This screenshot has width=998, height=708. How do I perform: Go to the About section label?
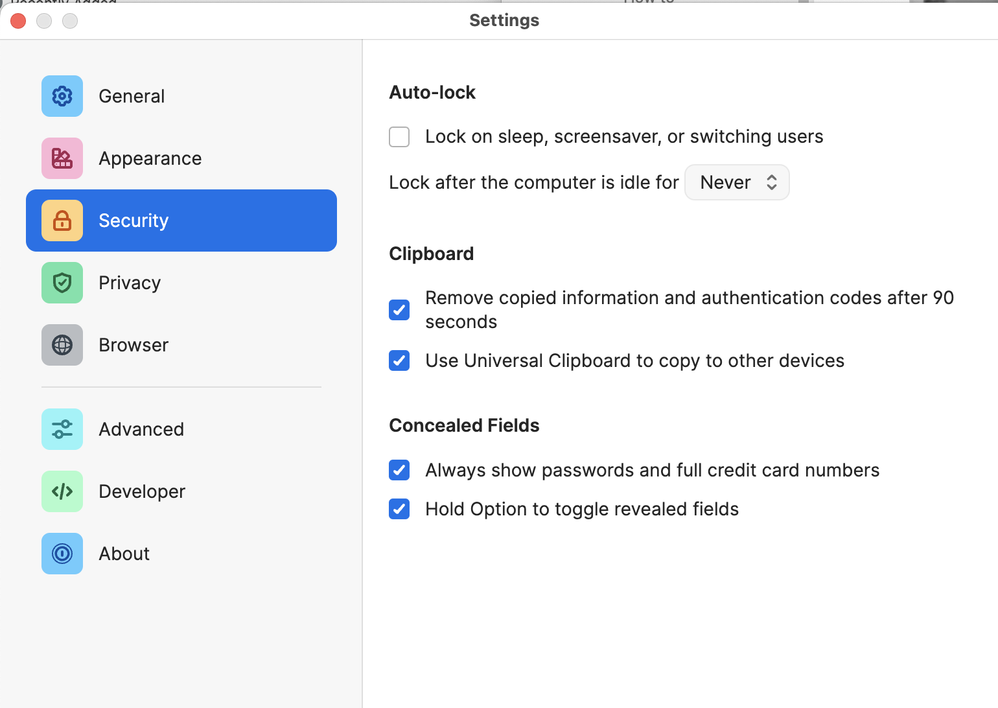click(124, 553)
